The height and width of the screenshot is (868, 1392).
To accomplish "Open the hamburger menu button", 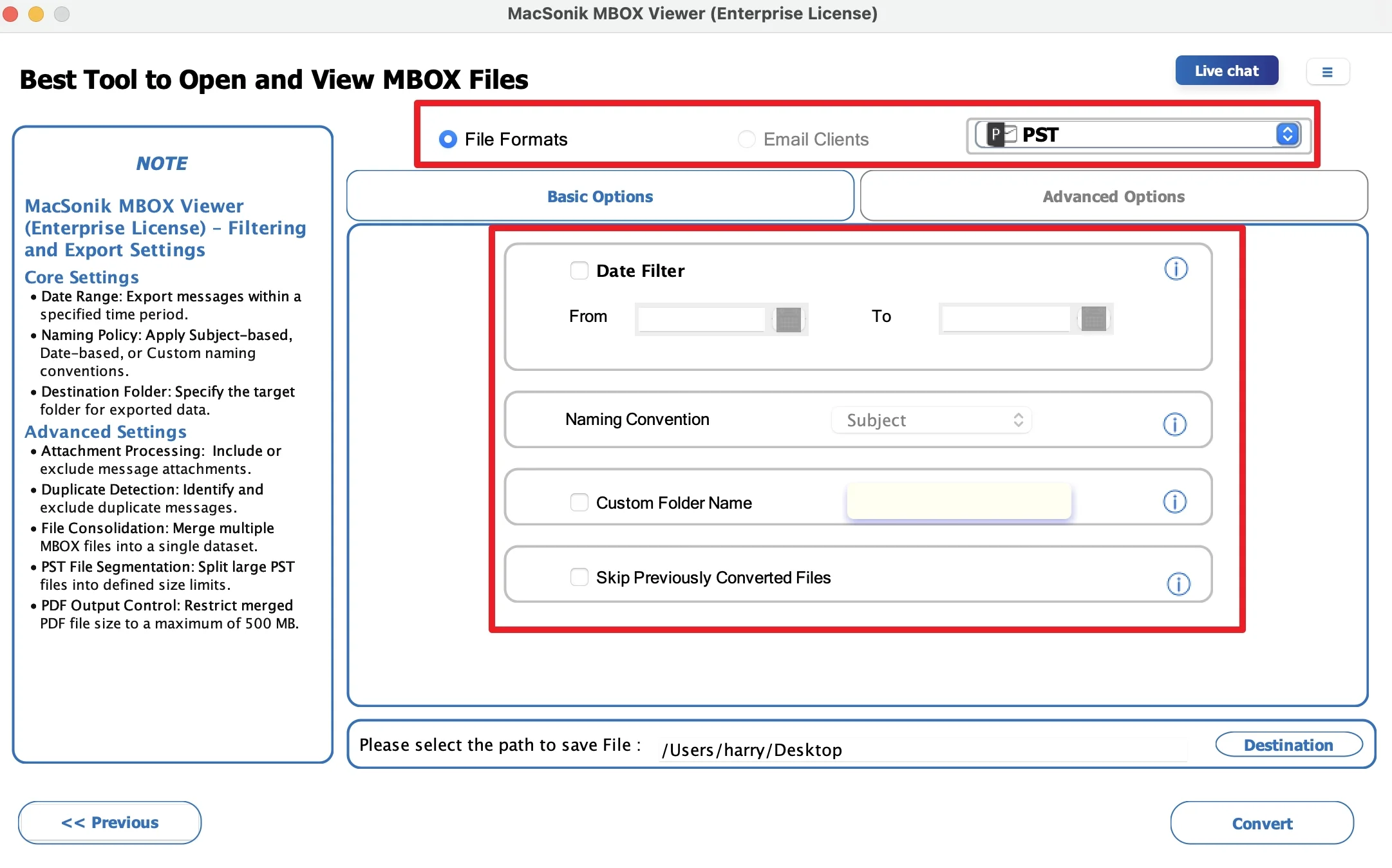I will click(1327, 71).
